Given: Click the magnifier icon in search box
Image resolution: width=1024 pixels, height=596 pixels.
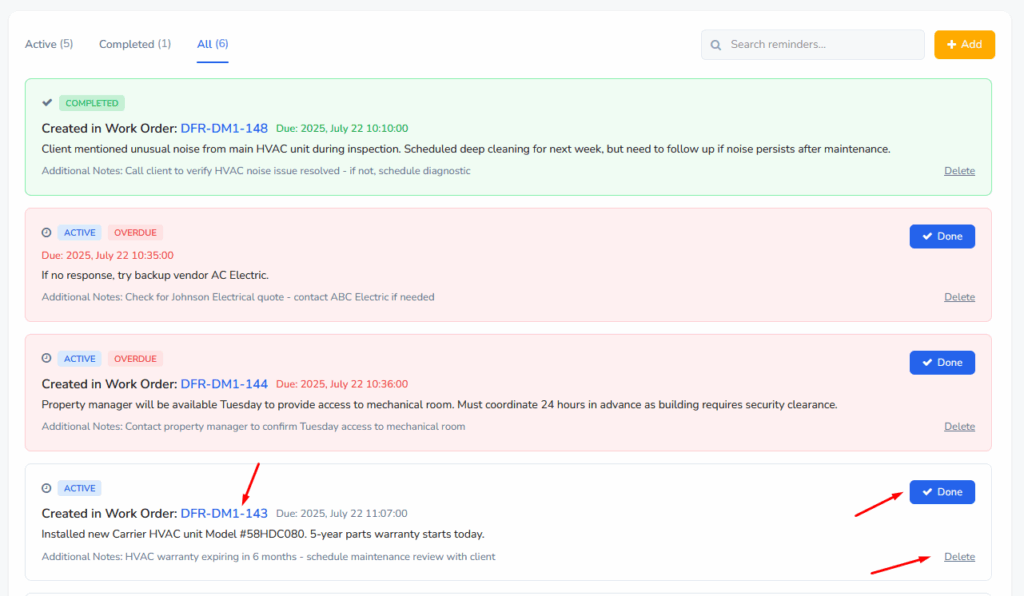Looking at the screenshot, I should tap(716, 45).
